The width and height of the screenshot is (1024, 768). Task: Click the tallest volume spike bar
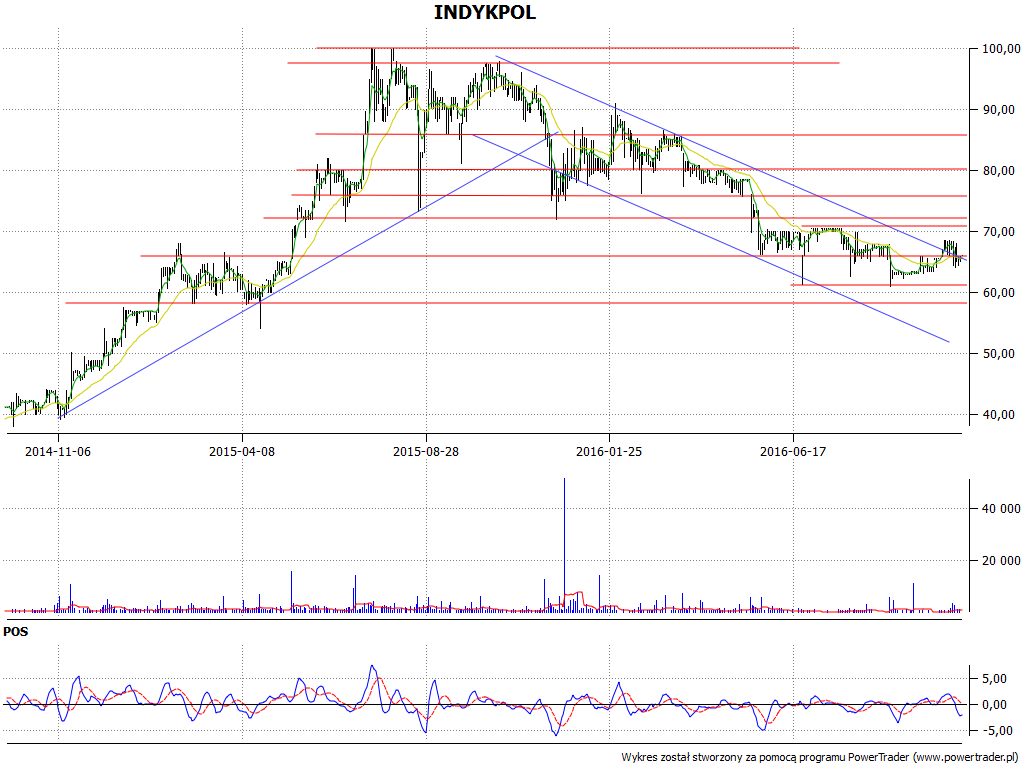click(x=564, y=545)
